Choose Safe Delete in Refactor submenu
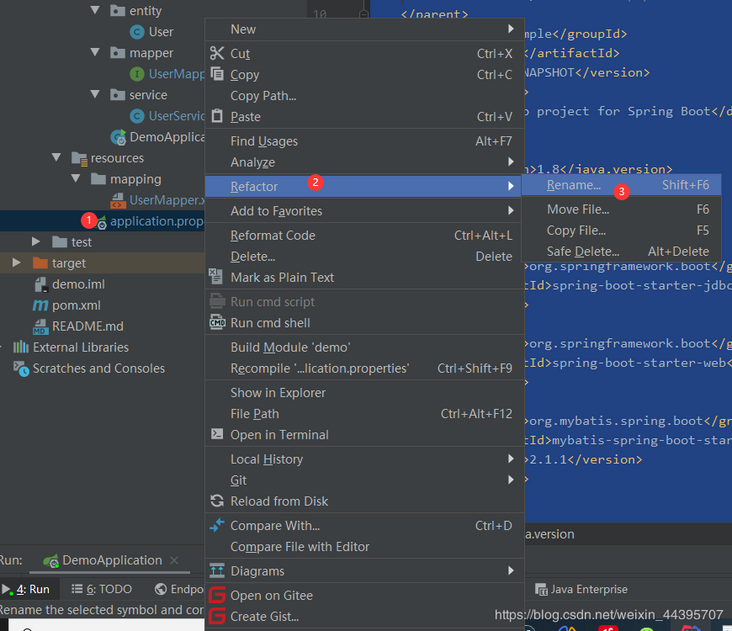Screen dimensions: 732x631 click(x=621, y=251)
